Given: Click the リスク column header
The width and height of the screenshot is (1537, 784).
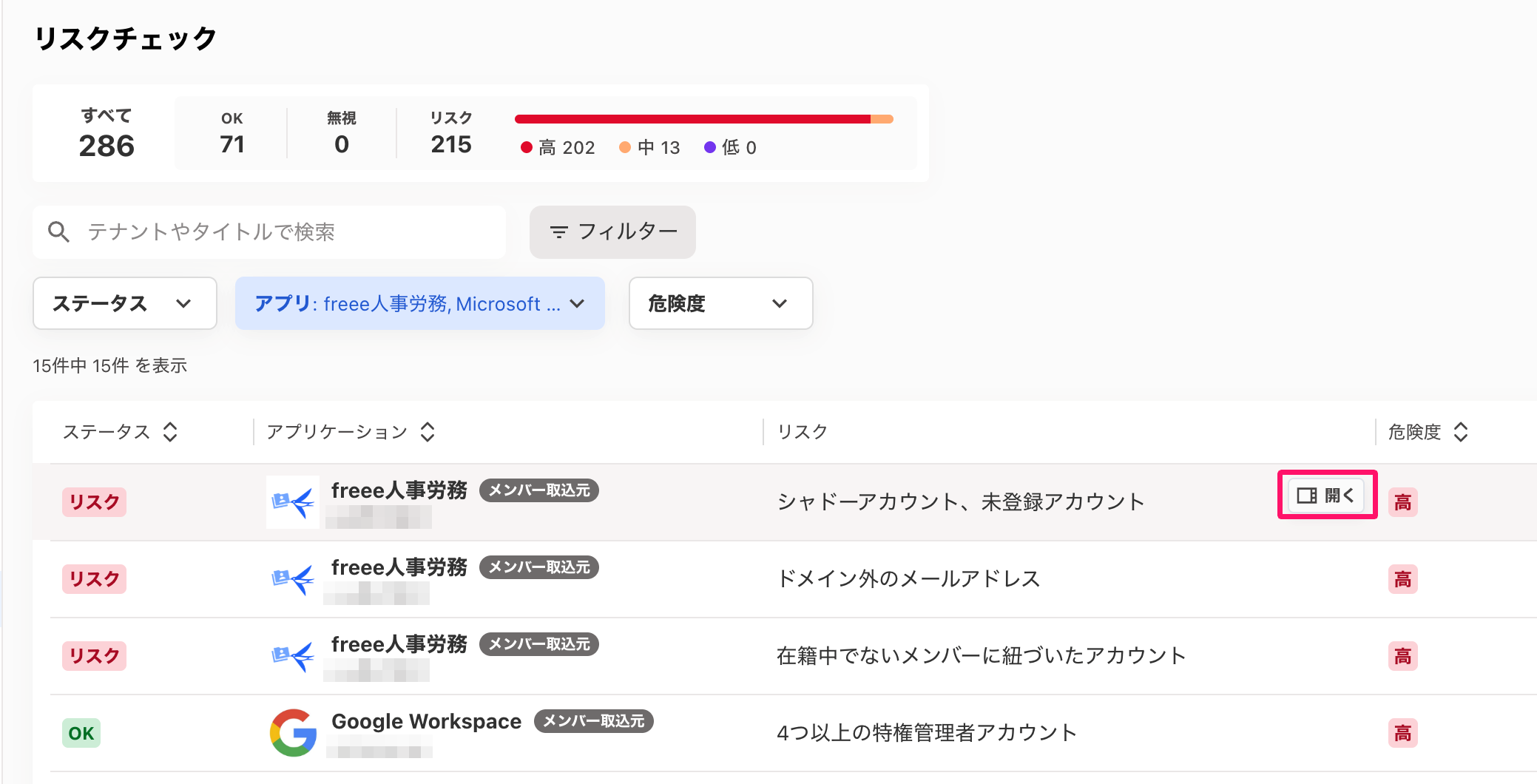Looking at the screenshot, I should point(803,432).
